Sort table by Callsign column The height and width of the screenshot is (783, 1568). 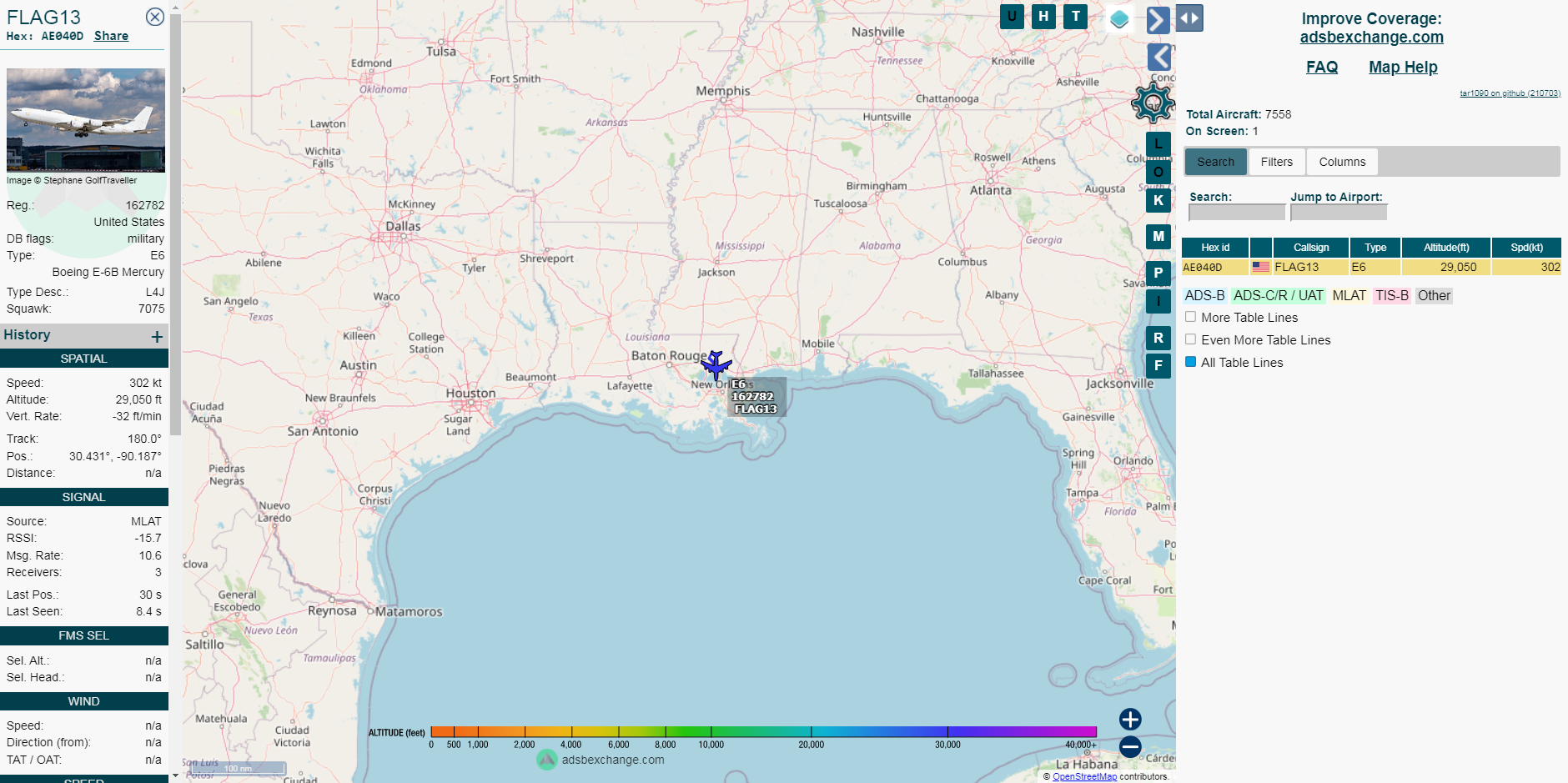[1311, 248]
